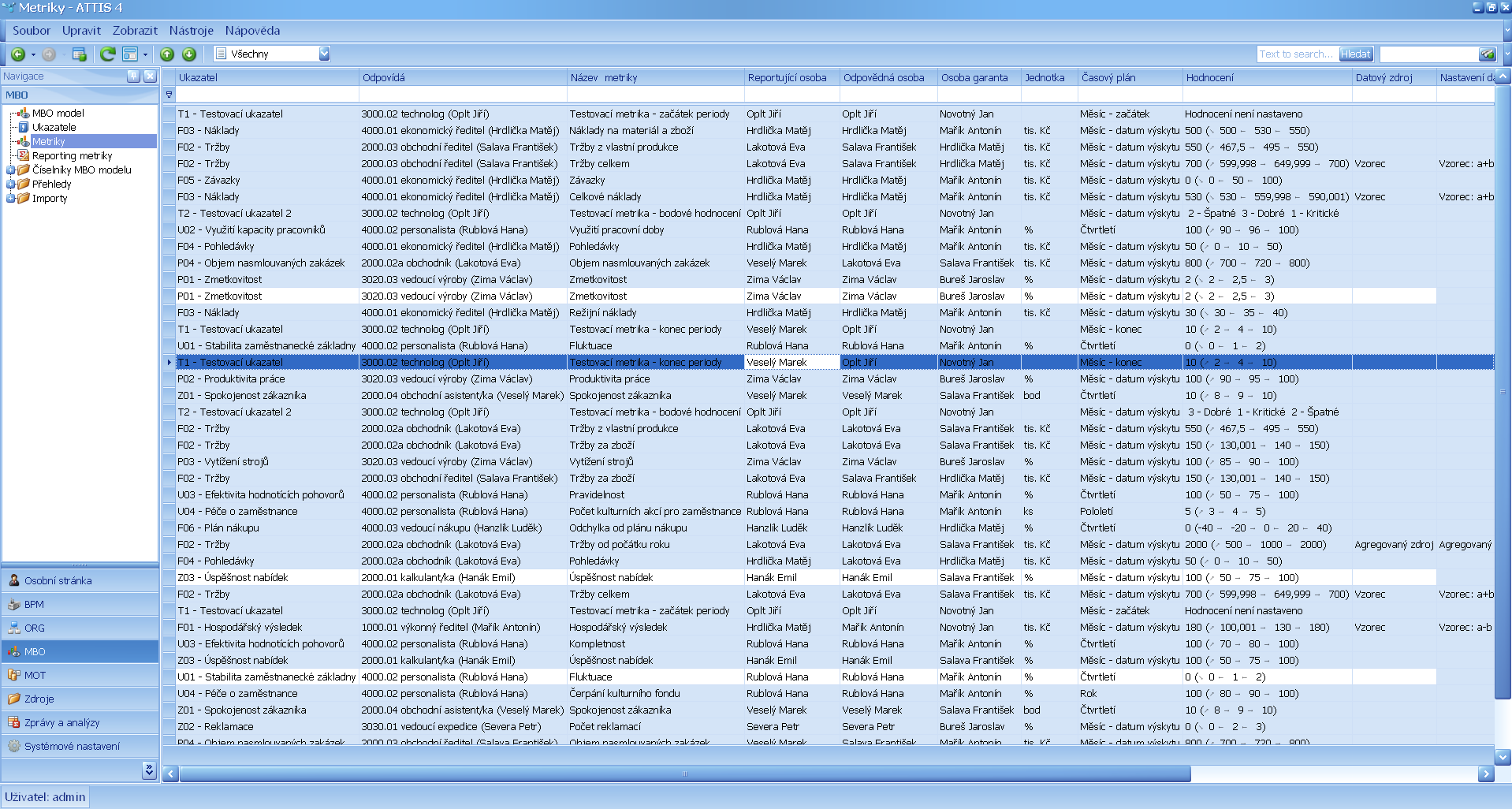Click the horizontal scrollbar right arrow
1512x809 pixels.
tap(1486, 774)
